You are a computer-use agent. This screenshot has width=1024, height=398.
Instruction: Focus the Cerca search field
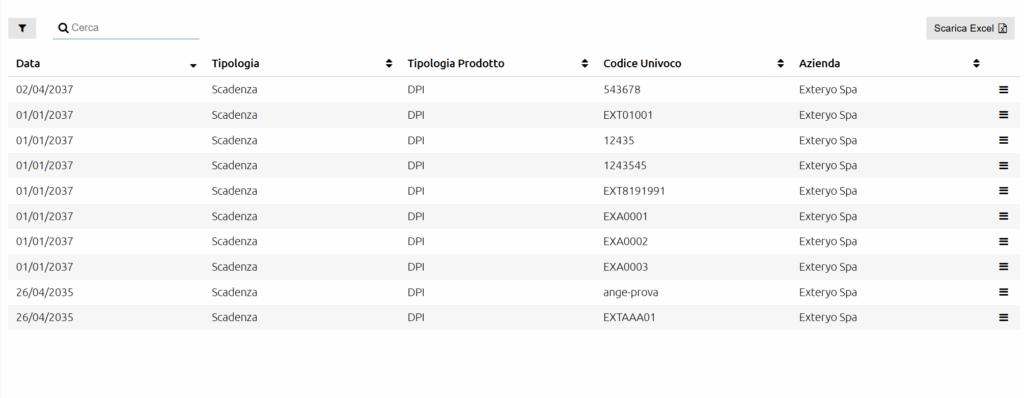coord(126,28)
